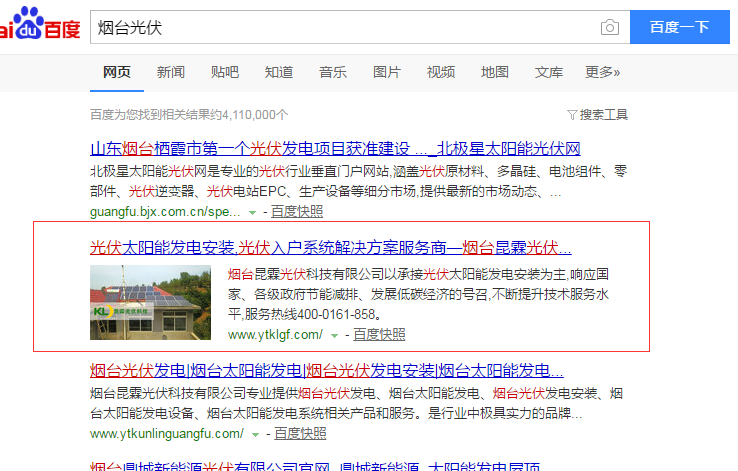Open the 贴吧 tab
This screenshot has height=471, width=738.
pyautogui.click(x=225, y=72)
